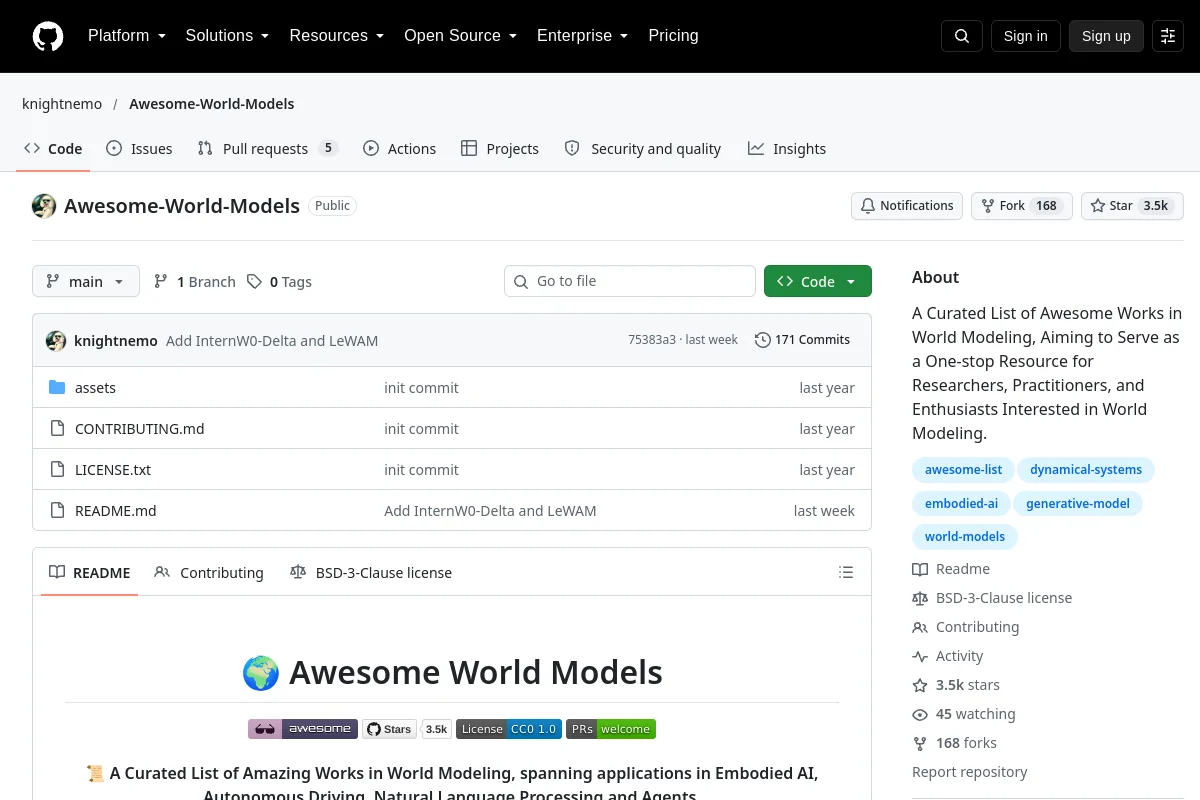The width and height of the screenshot is (1200, 800).
Task: Click the generative-model topic tag
Action: coord(1078,504)
